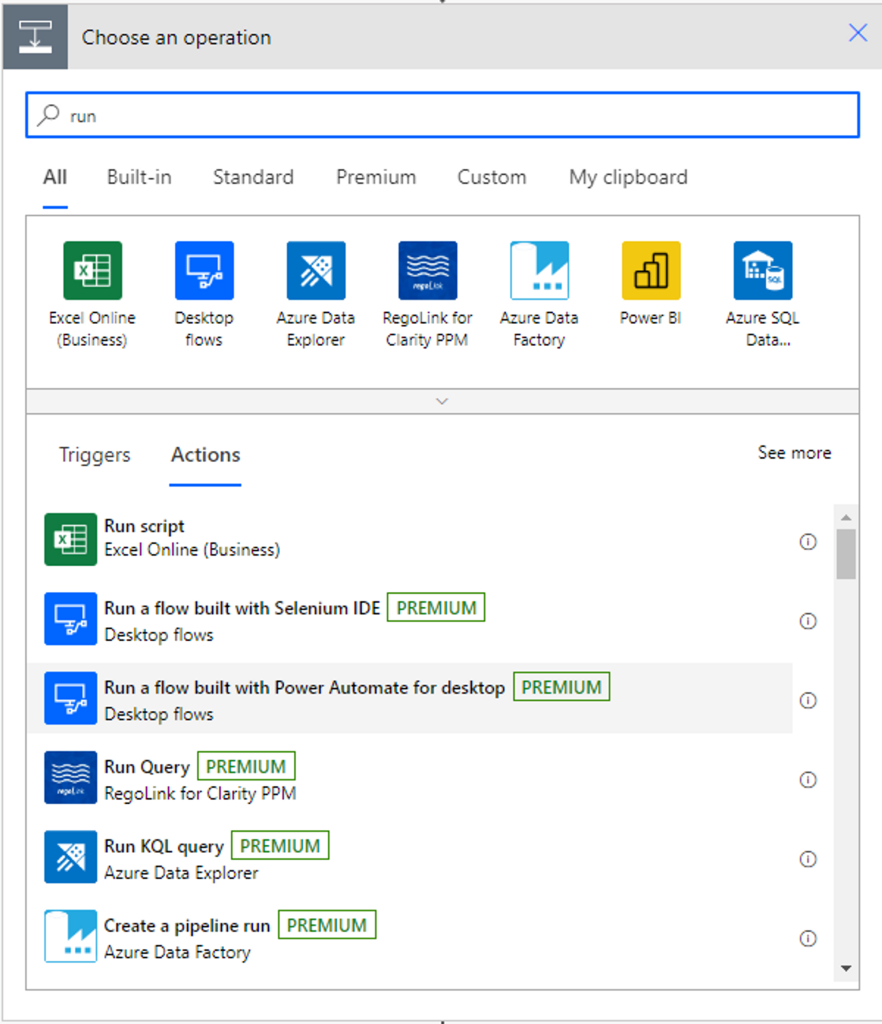Switch to the Custom tab
This screenshot has height=1024, width=882.
tap(492, 177)
